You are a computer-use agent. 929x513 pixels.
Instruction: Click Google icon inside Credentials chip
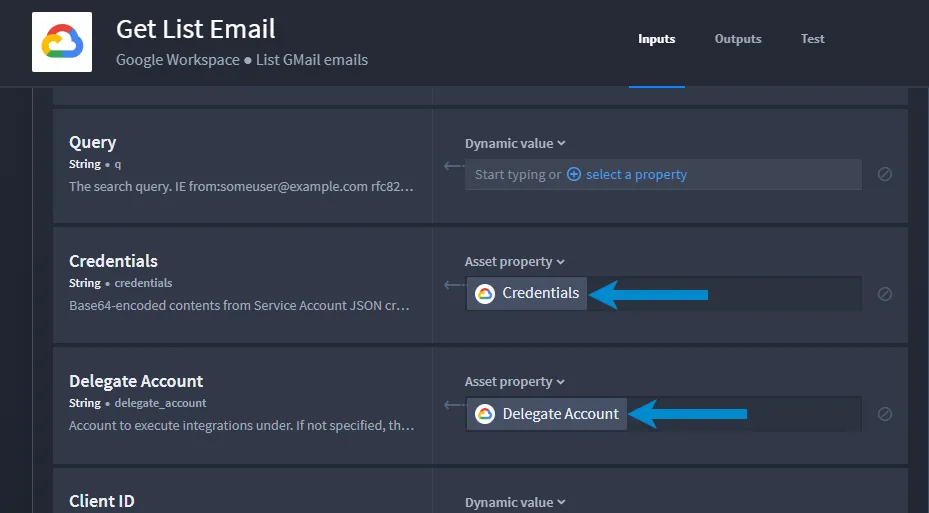[x=485, y=293]
